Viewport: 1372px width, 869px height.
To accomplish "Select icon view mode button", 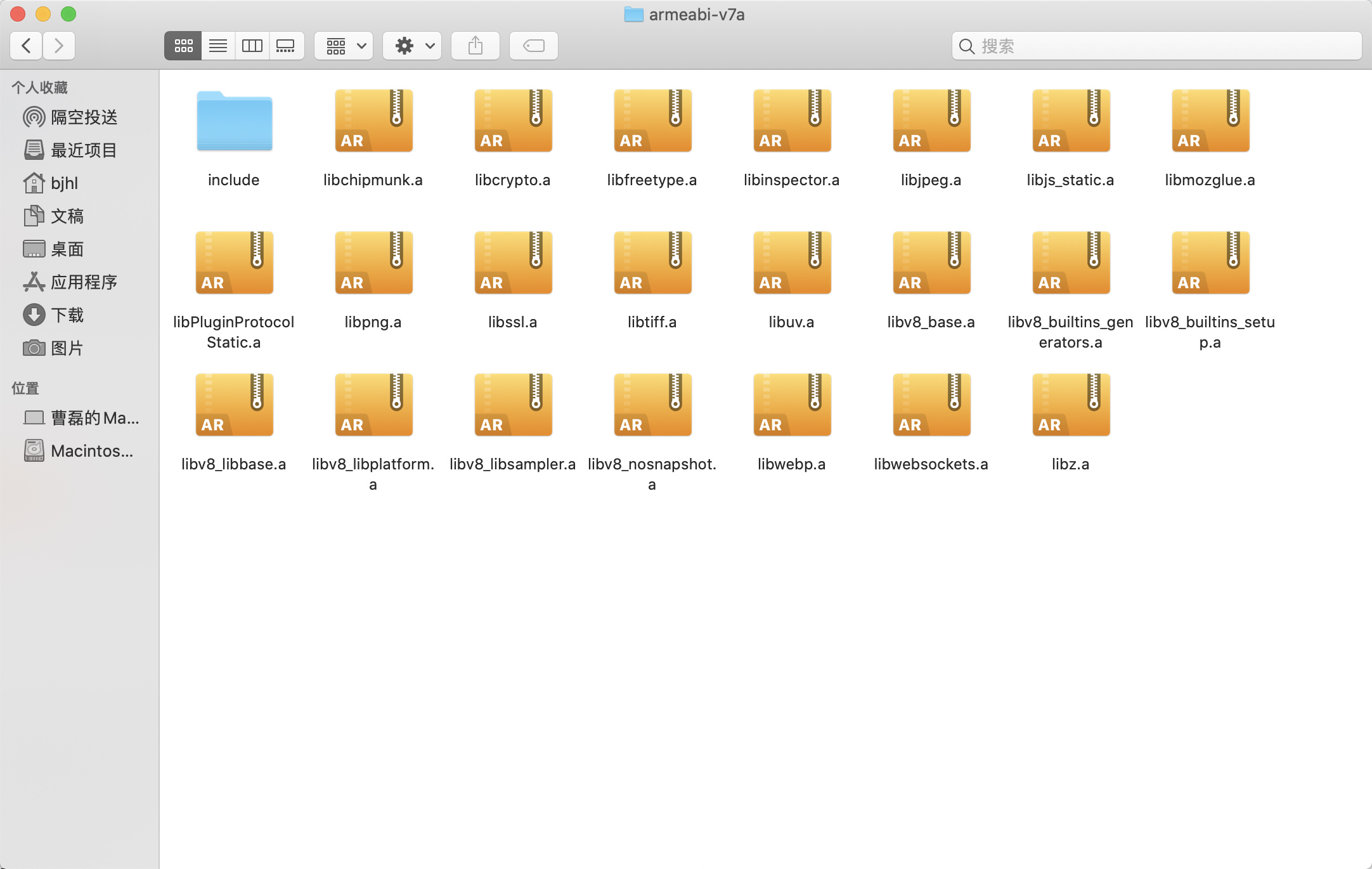I will click(x=183, y=46).
